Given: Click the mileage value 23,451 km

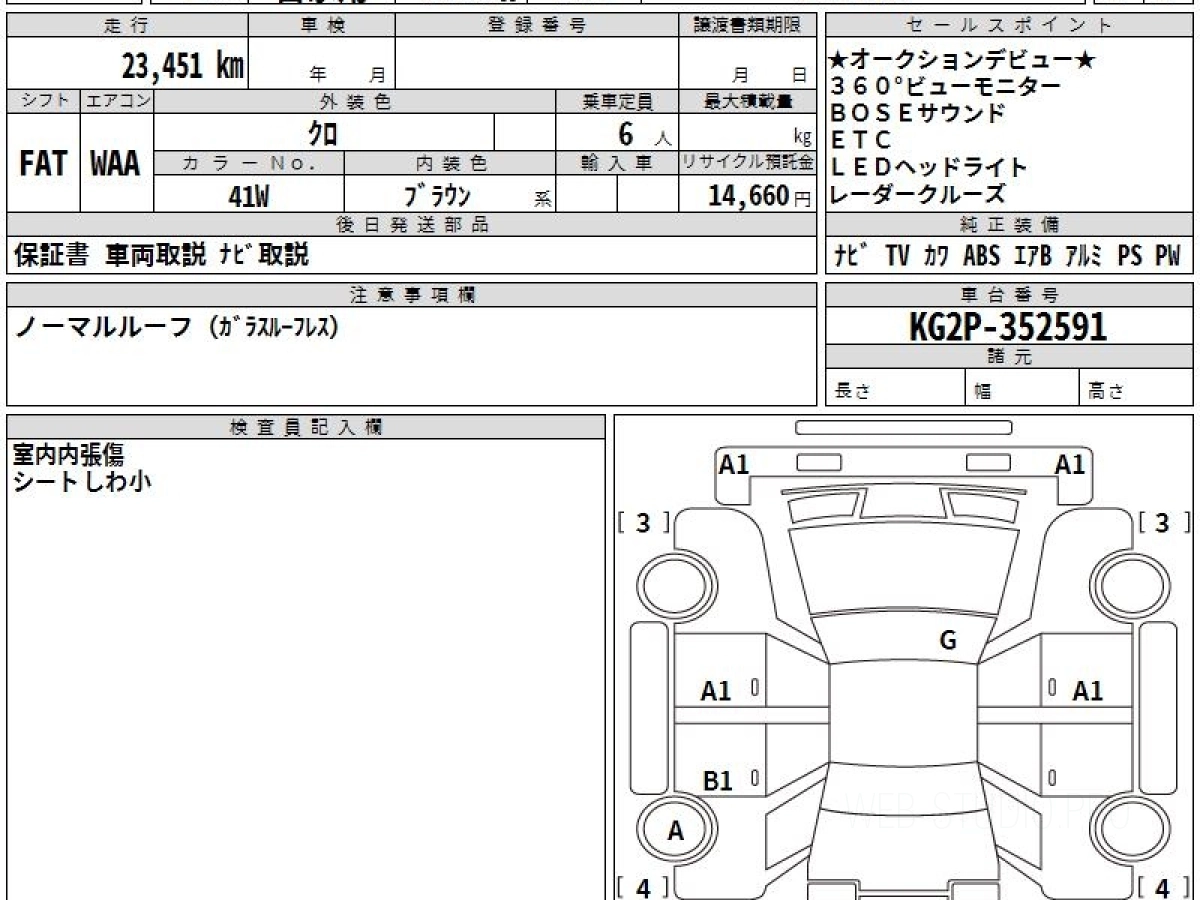Looking at the screenshot, I should coord(182,66).
